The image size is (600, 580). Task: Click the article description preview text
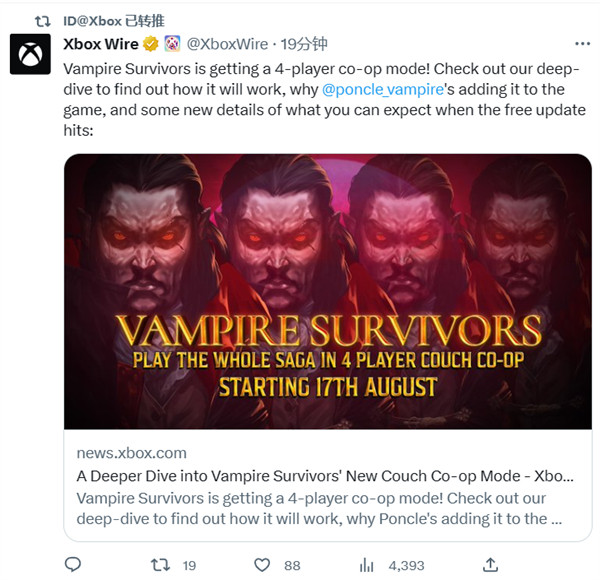[x=319, y=508]
